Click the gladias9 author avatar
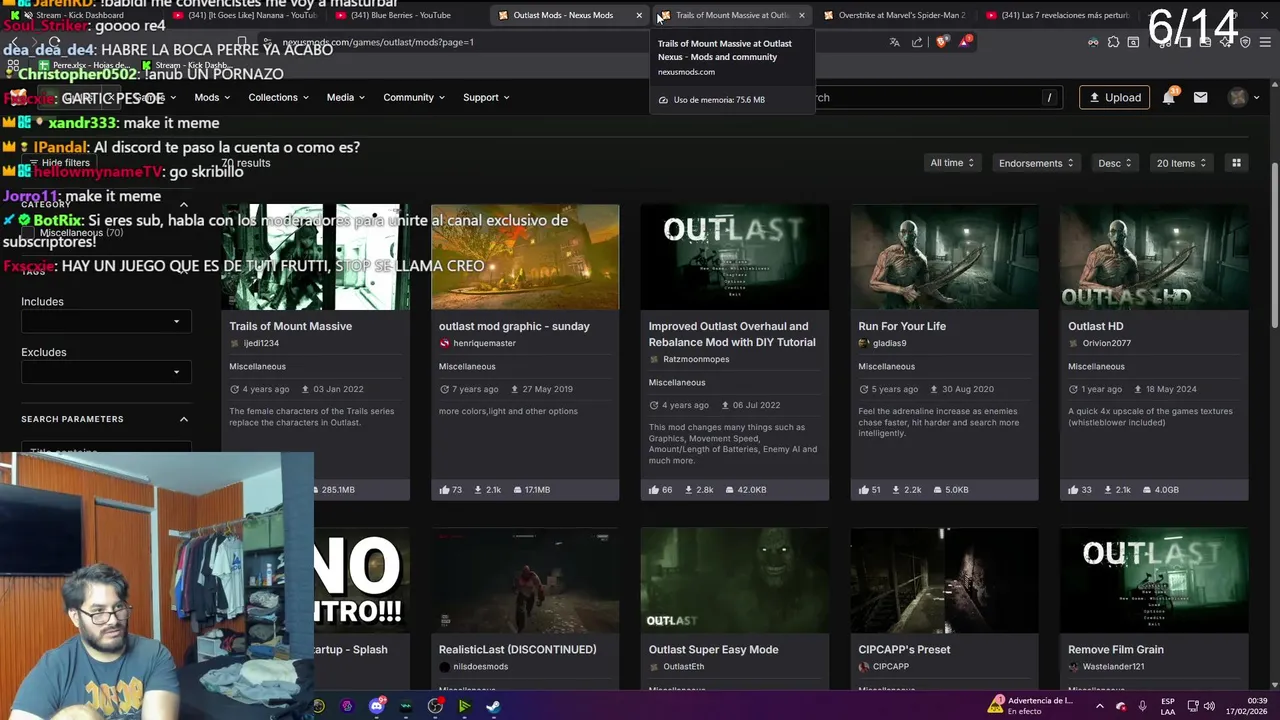The height and width of the screenshot is (720, 1280). click(864, 343)
